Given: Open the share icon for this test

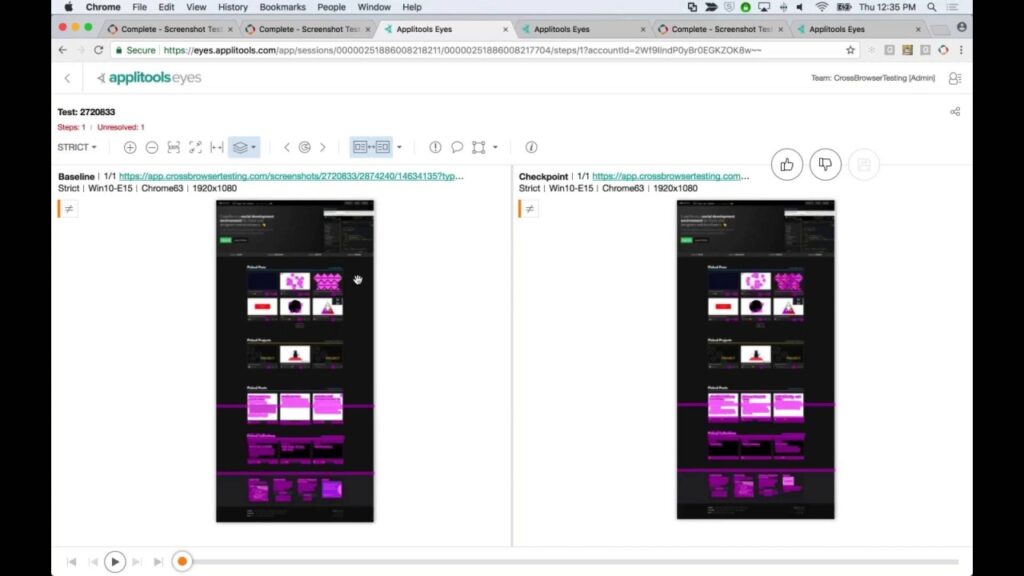Looking at the screenshot, I should pos(955,112).
